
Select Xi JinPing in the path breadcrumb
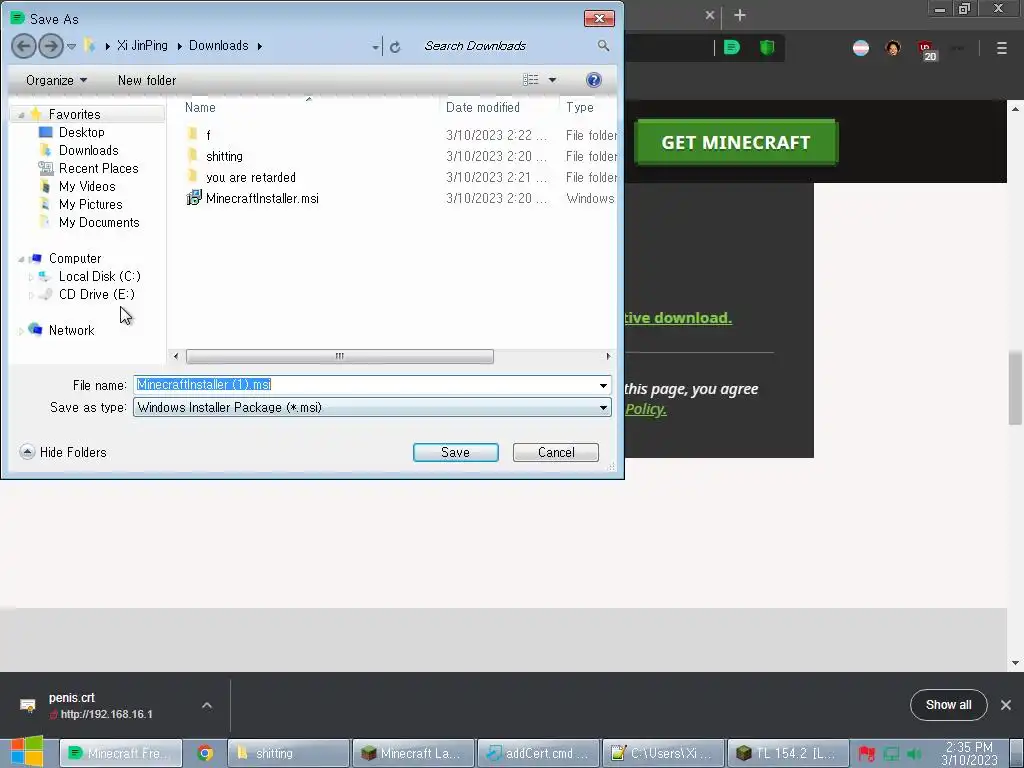(x=142, y=46)
